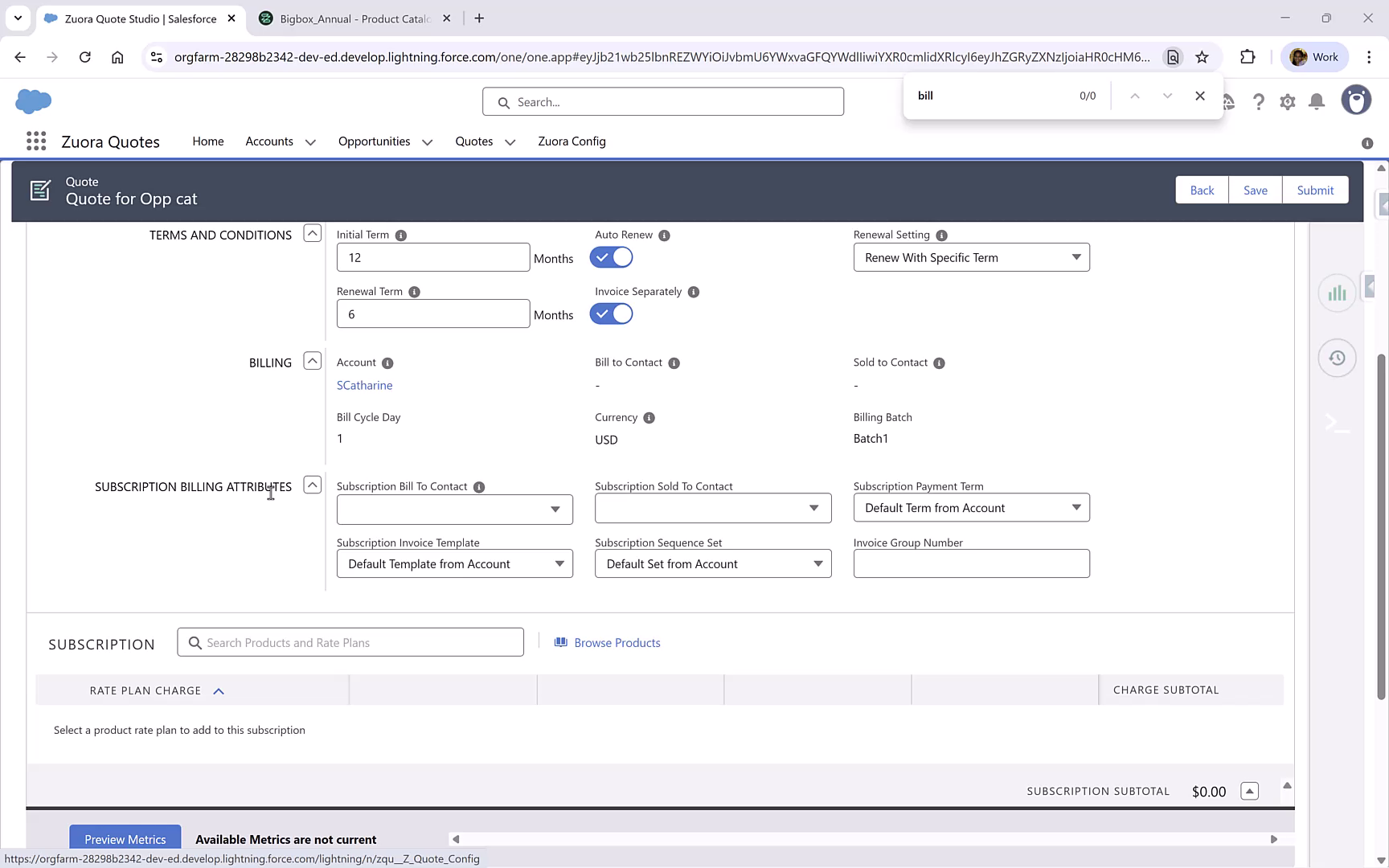Disable the Auto Renew toggle

click(611, 257)
